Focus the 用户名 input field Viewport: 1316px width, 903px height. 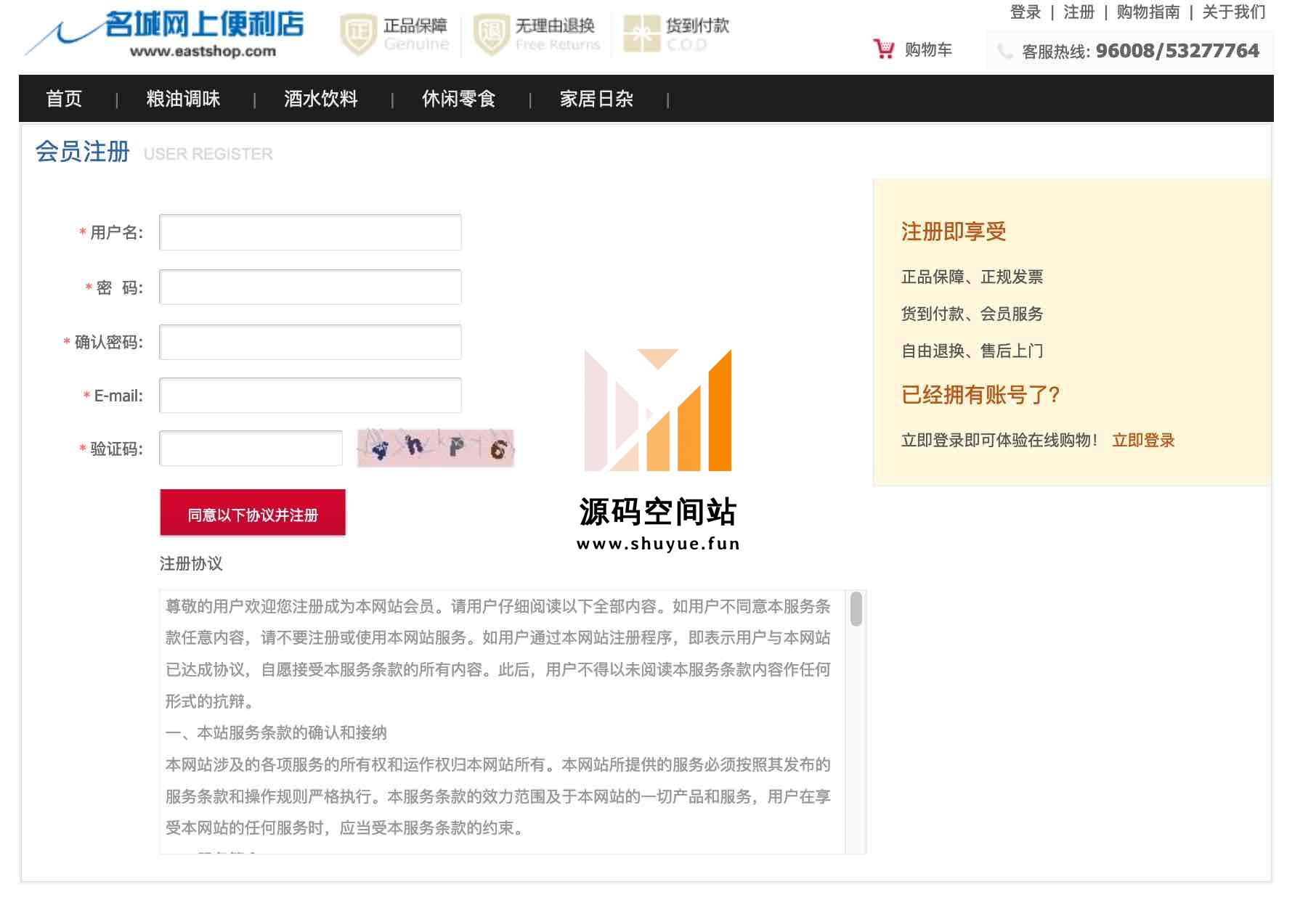click(310, 232)
